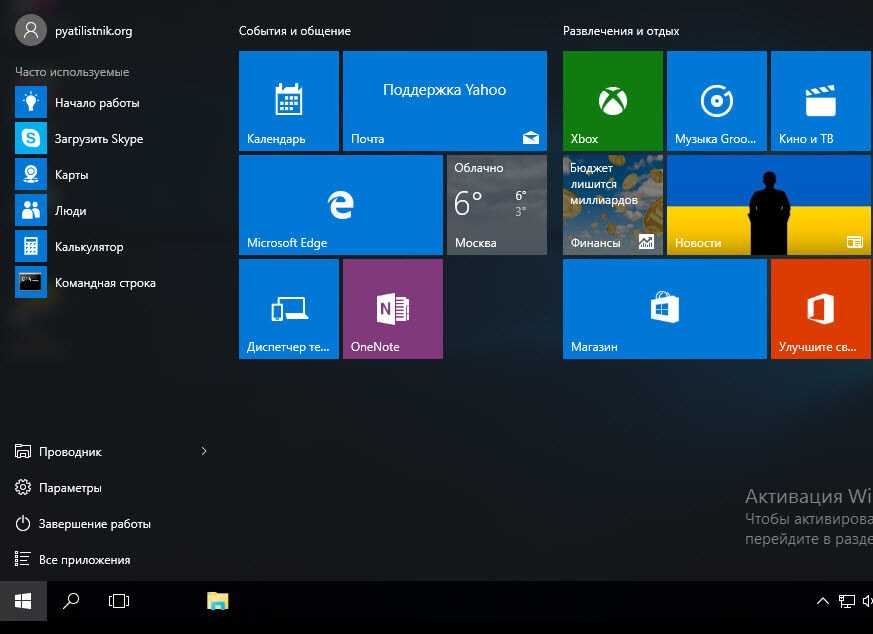873x634 pixels.
Task: Open Кино и ТВ tile
Action: [820, 101]
